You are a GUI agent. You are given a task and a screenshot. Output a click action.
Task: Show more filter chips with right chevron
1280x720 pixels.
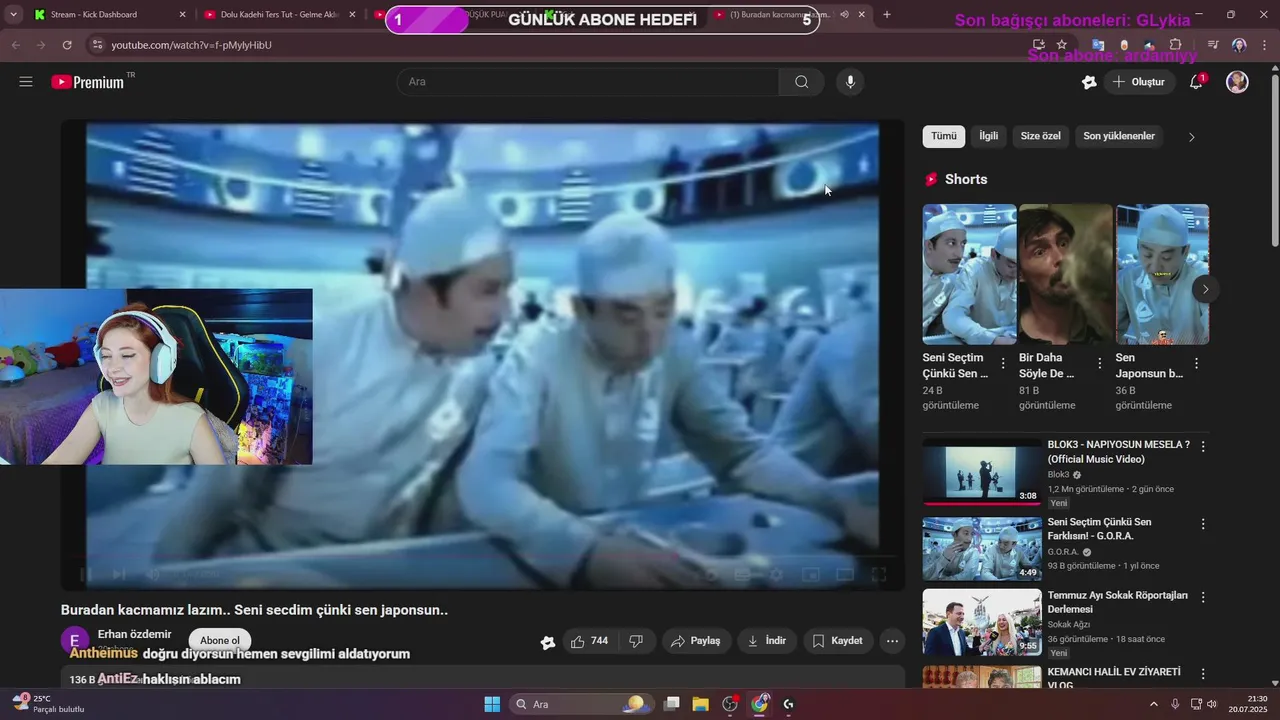(1191, 137)
